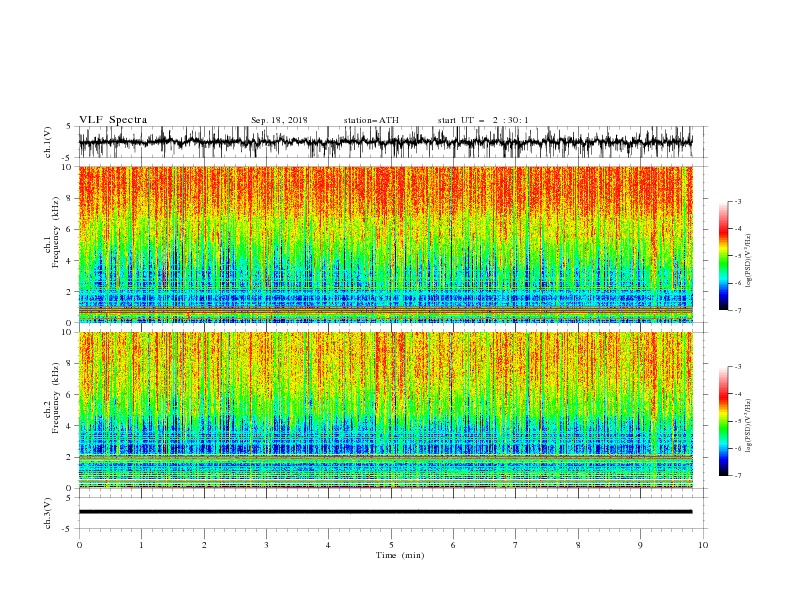
Task: Click the "ch.1(V)" waveform axis label
Action: [48, 142]
